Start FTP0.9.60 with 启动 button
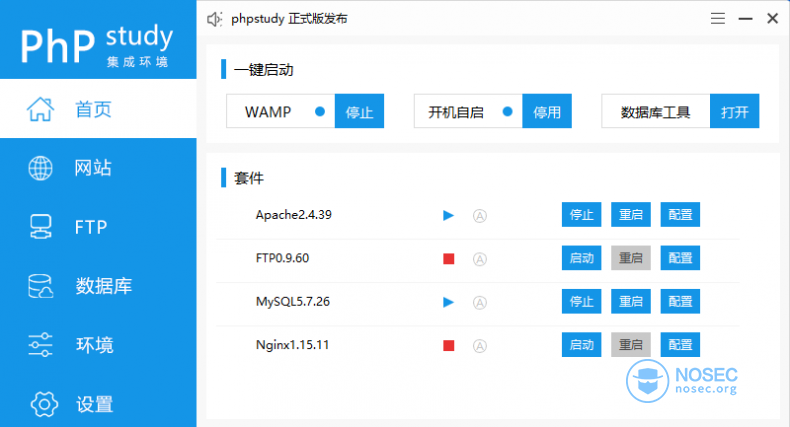Viewport: 790px width, 427px height. 581,258
